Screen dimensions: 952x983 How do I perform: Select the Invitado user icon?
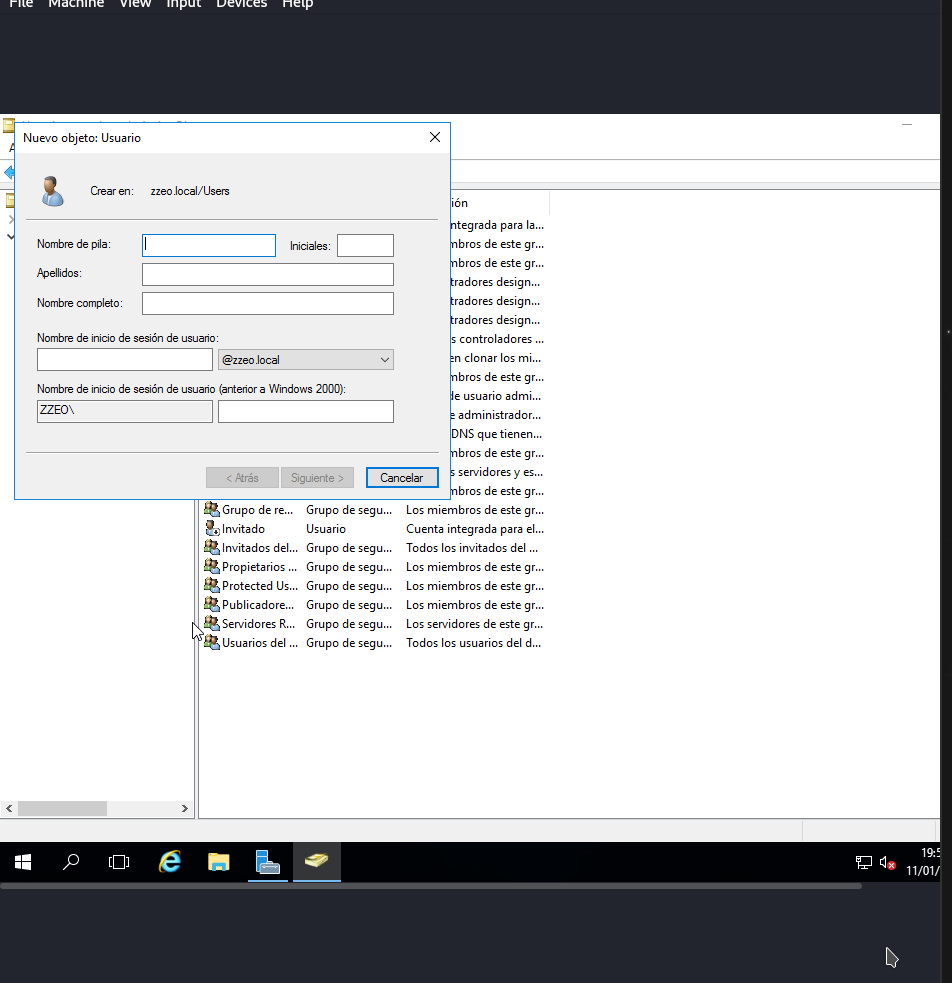coord(212,528)
